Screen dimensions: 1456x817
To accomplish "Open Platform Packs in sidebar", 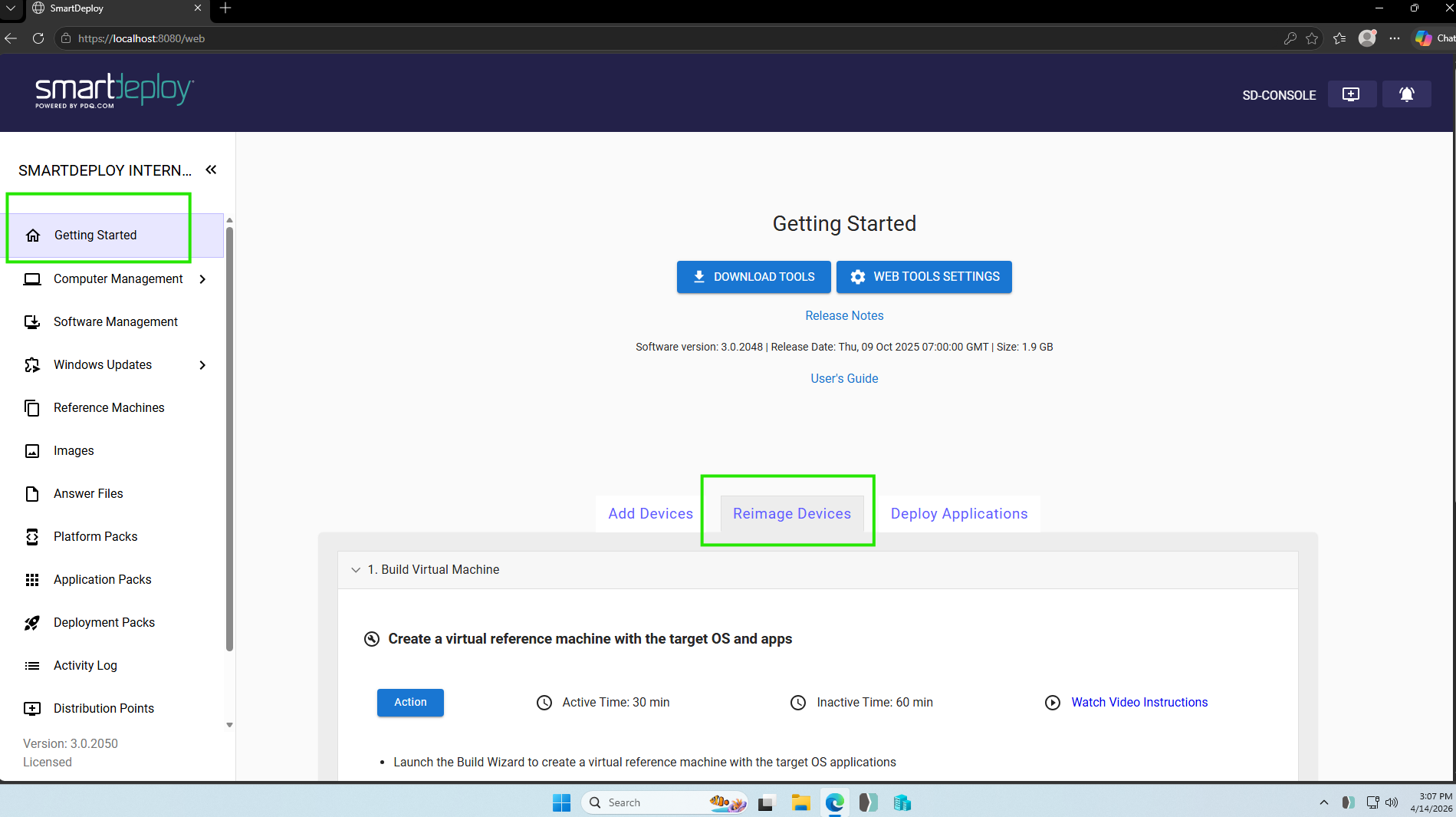I will [x=95, y=536].
